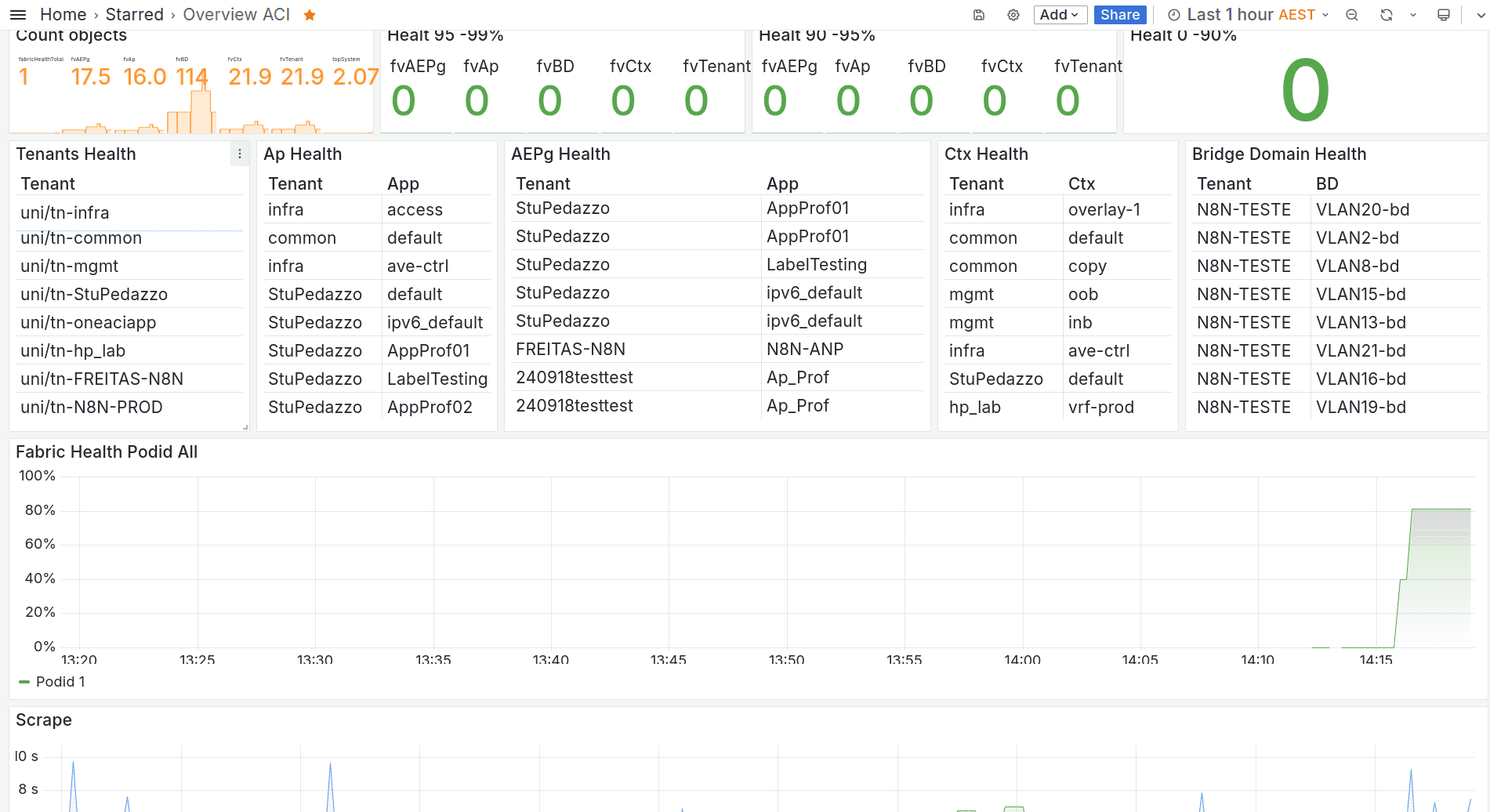
Task: Click the large 0 in Healt 0 -90% panel
Action: [1306, 91]
